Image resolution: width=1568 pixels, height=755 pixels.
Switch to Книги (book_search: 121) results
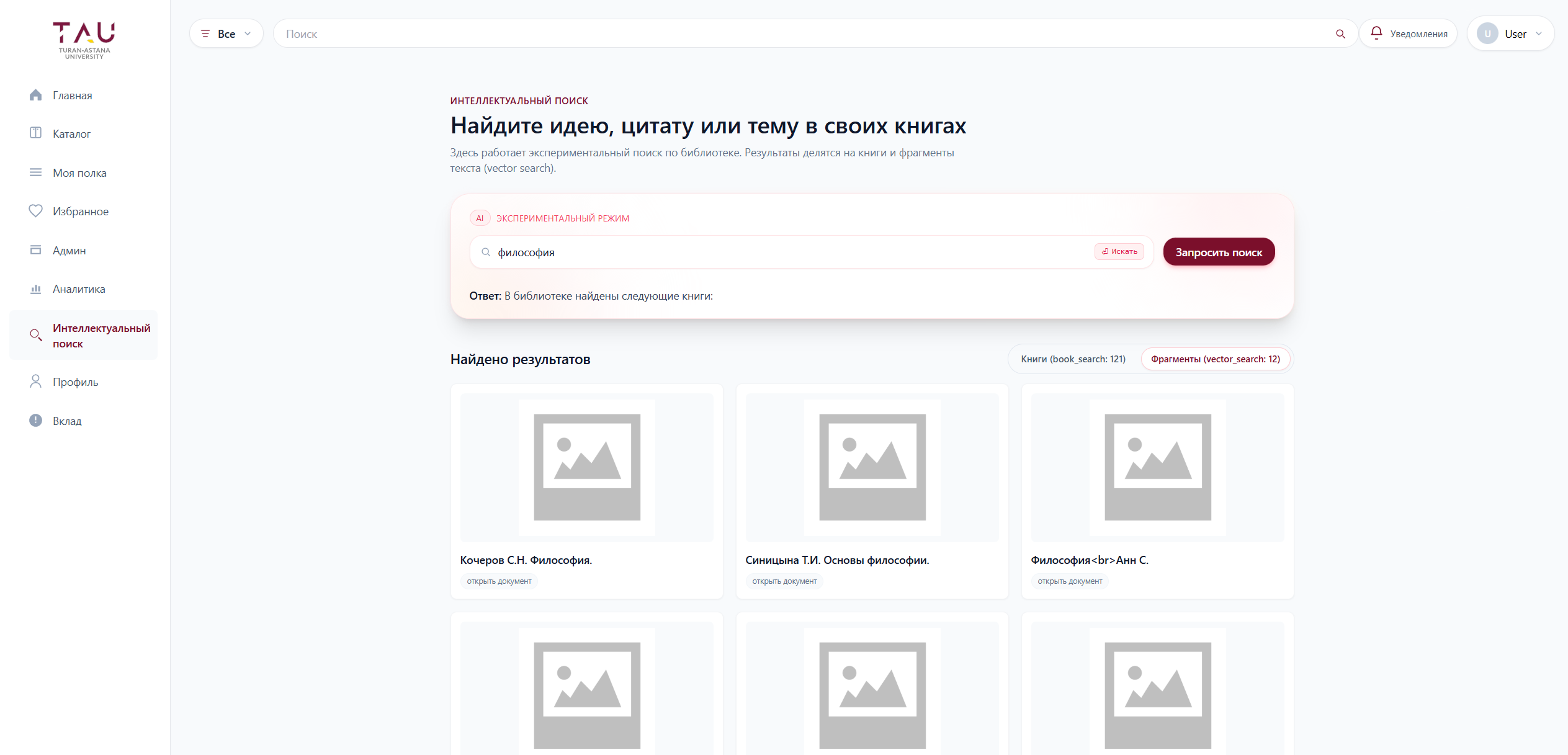1073,359
